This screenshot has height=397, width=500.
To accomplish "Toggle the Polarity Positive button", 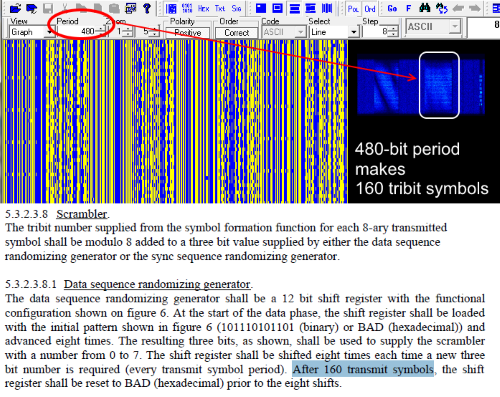I will click(x=188, y=33).
